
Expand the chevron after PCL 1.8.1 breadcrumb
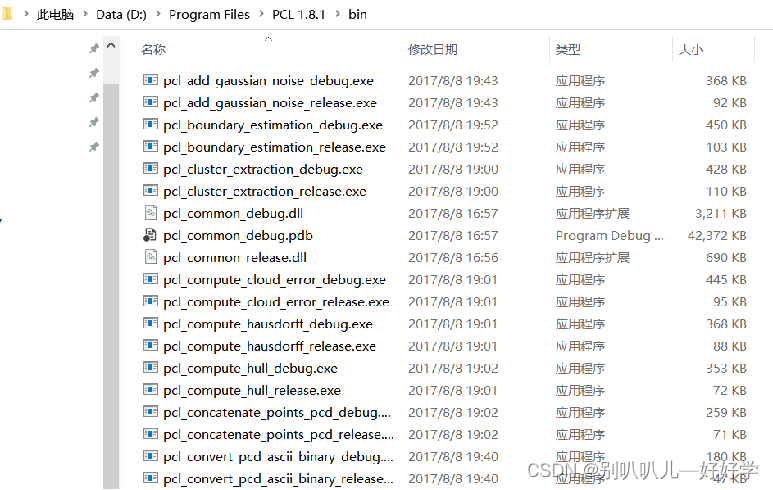[x=338, y=14]
